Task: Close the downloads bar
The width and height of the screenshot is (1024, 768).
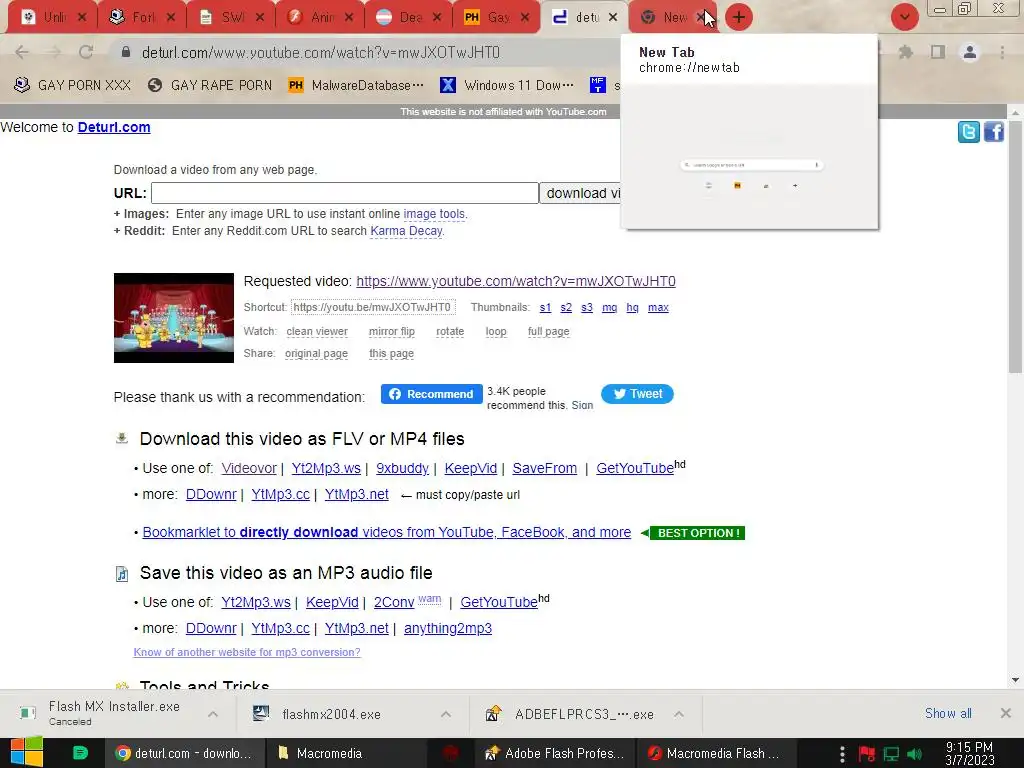Action: [1006, 713]
